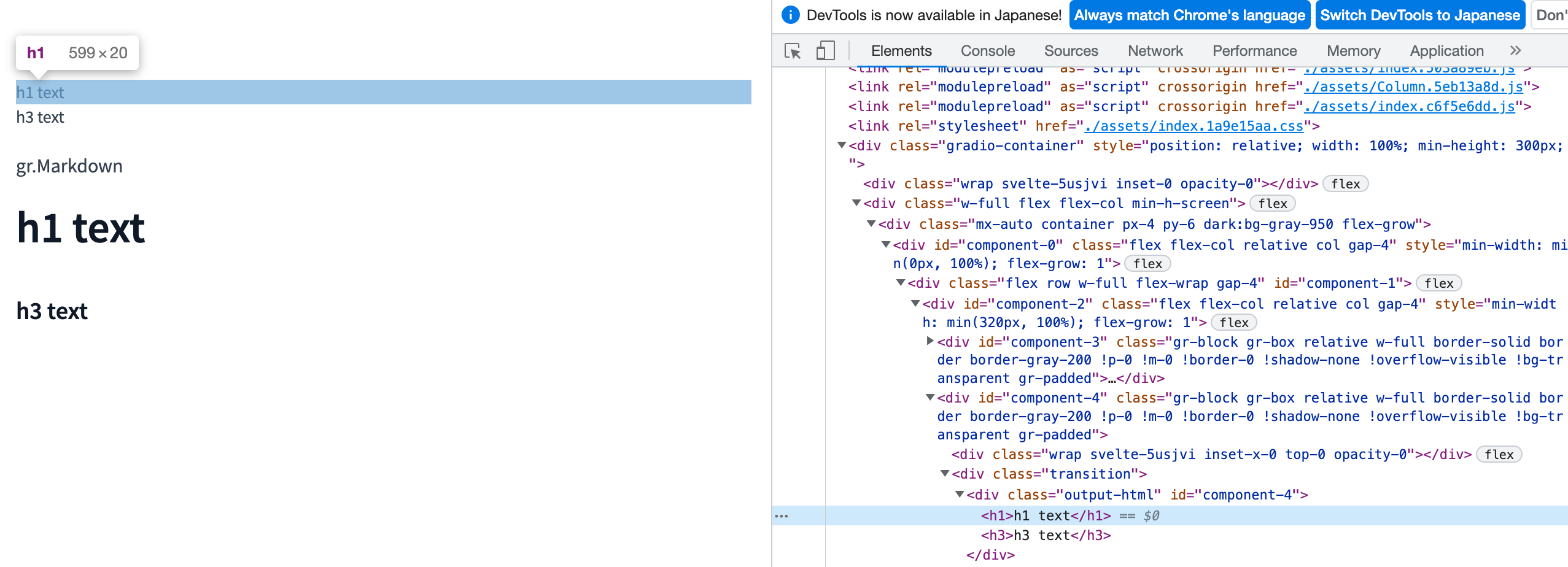
Task: Collapse the gradio-container div node
Action: 842,145
